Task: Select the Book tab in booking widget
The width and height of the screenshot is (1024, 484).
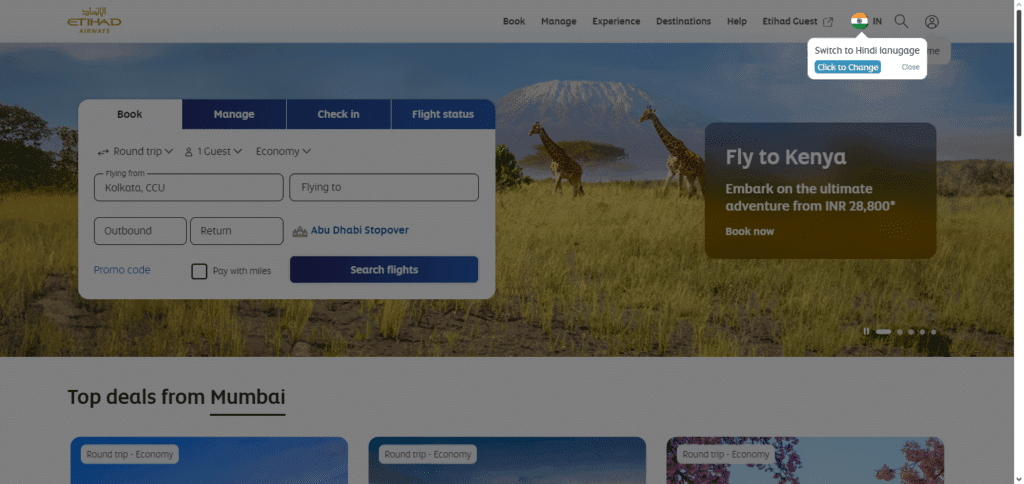Action: [x=130, y=114]
